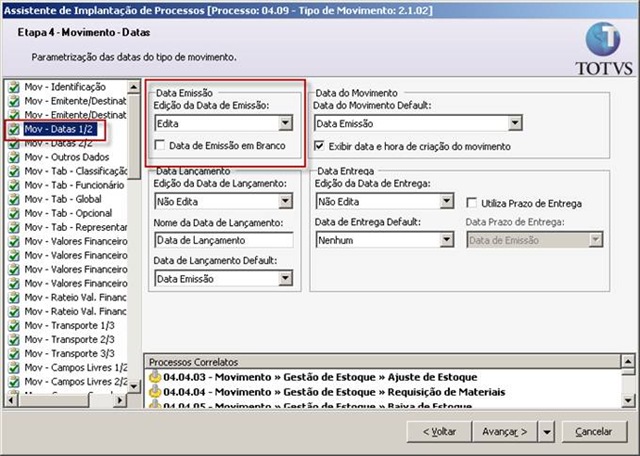Click step list horizontal scroll right arrow
640x456 pixels.
pyautogui.click(x=120, y=400)
